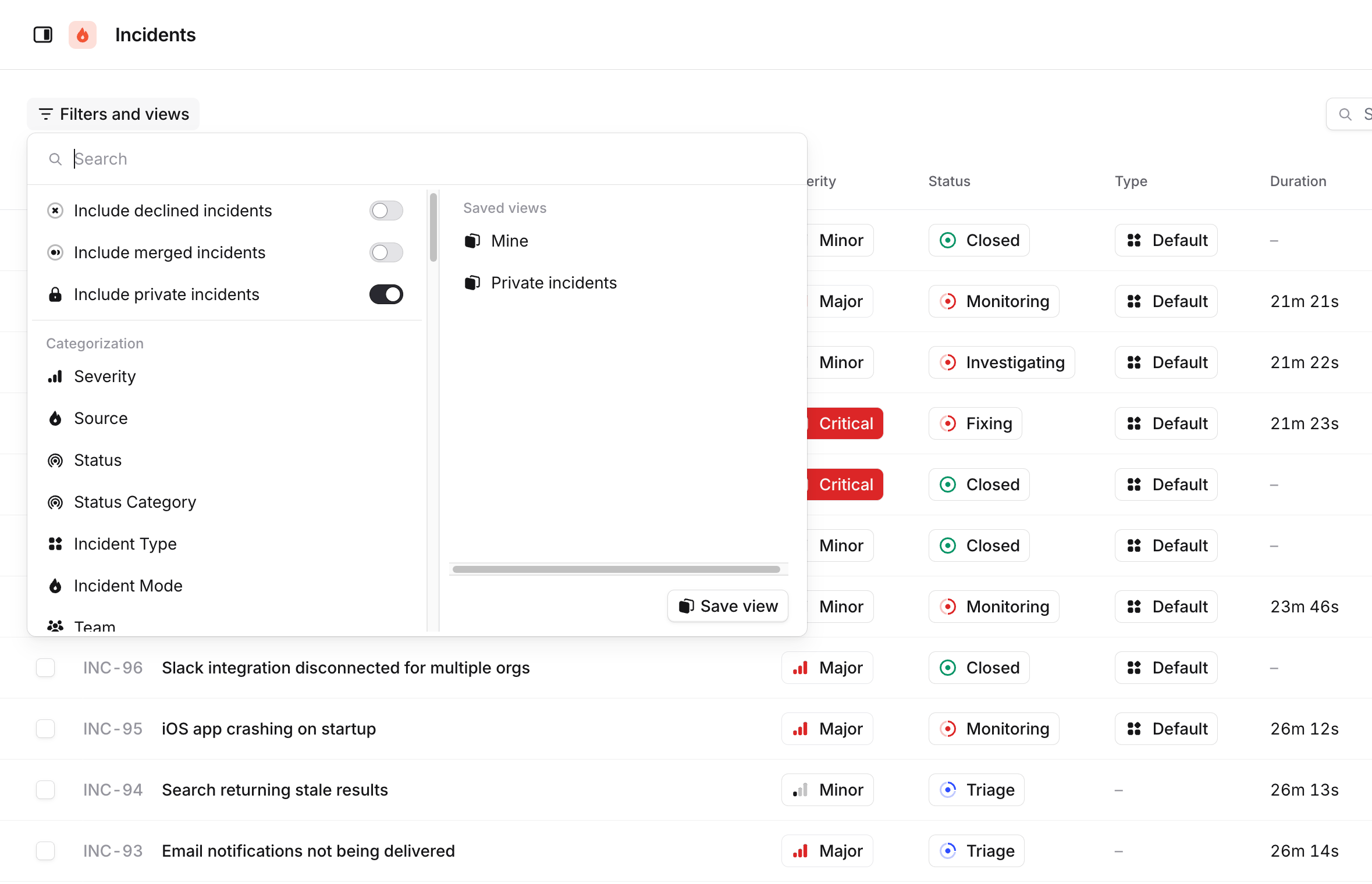Click the saved views horizontal scrollbar
The image size is (1372, 884).
[x=616, y=569]
